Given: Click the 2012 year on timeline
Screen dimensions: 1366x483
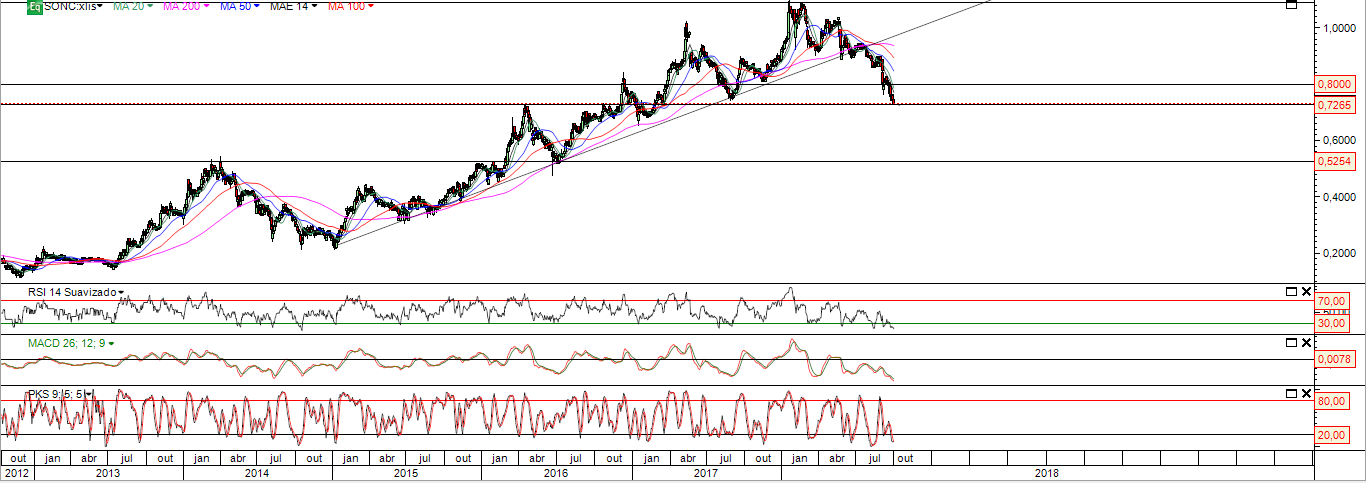Looking at the screenshot, I should pos(17,473).
